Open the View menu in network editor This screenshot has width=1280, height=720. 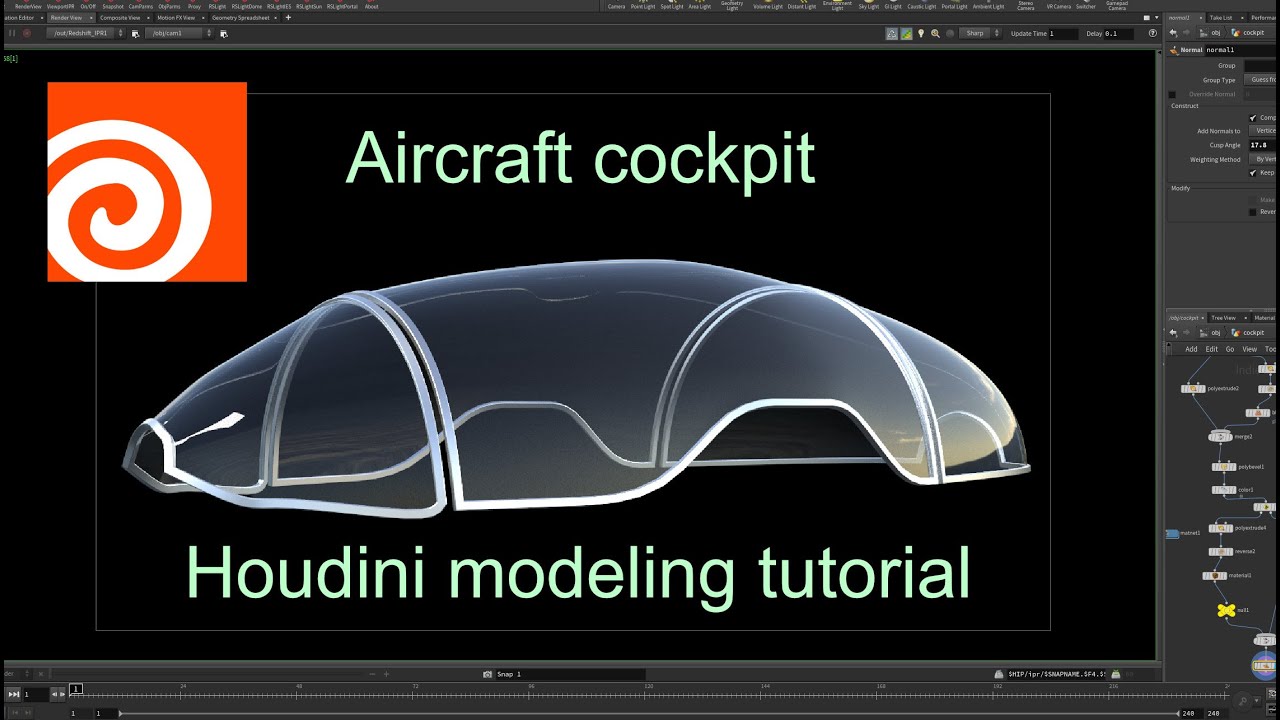(1250, 349)
